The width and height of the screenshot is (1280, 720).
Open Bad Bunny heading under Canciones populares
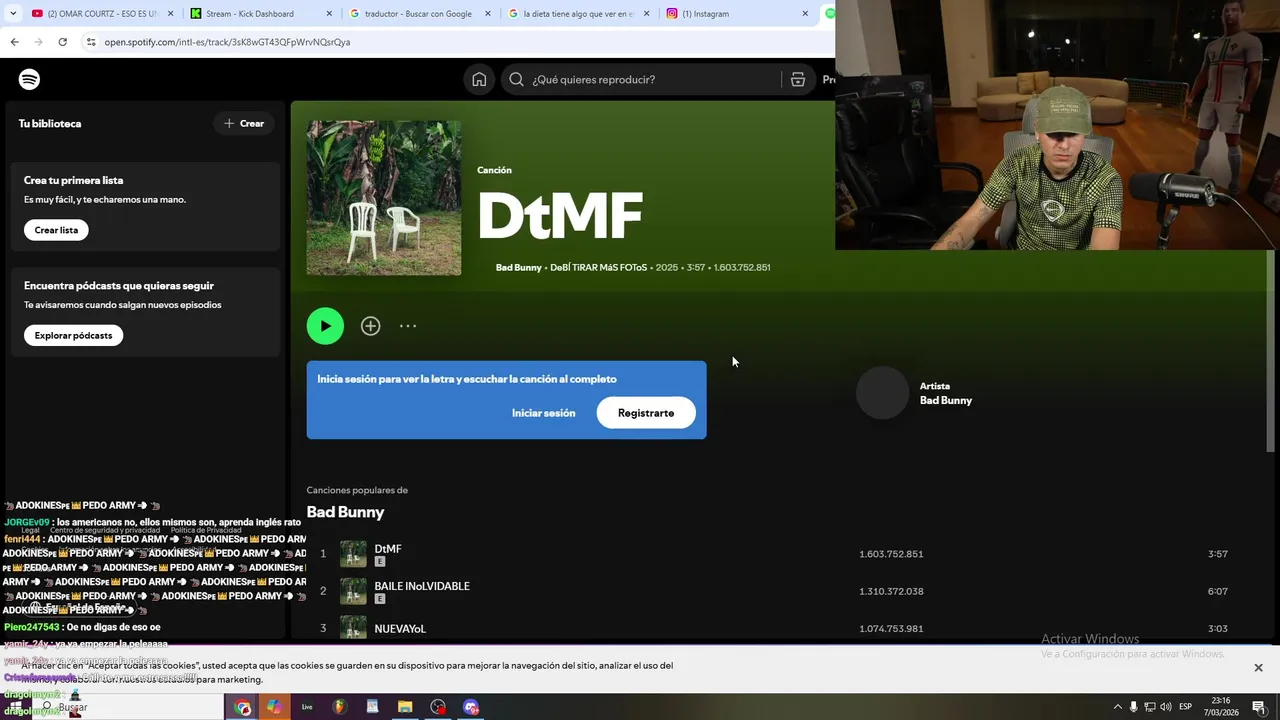pyautogui.click(x=345, y=512)
